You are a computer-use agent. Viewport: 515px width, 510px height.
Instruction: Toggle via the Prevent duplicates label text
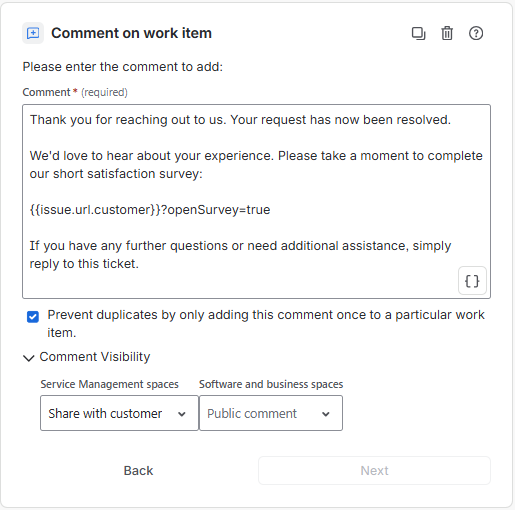tap(266, 324)
